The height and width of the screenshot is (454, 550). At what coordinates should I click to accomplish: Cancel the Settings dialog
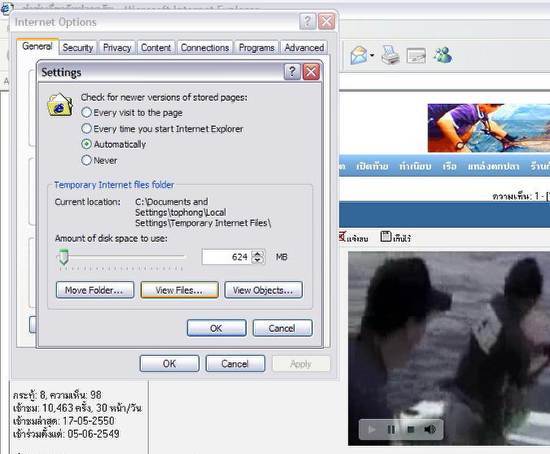[282, 328]
